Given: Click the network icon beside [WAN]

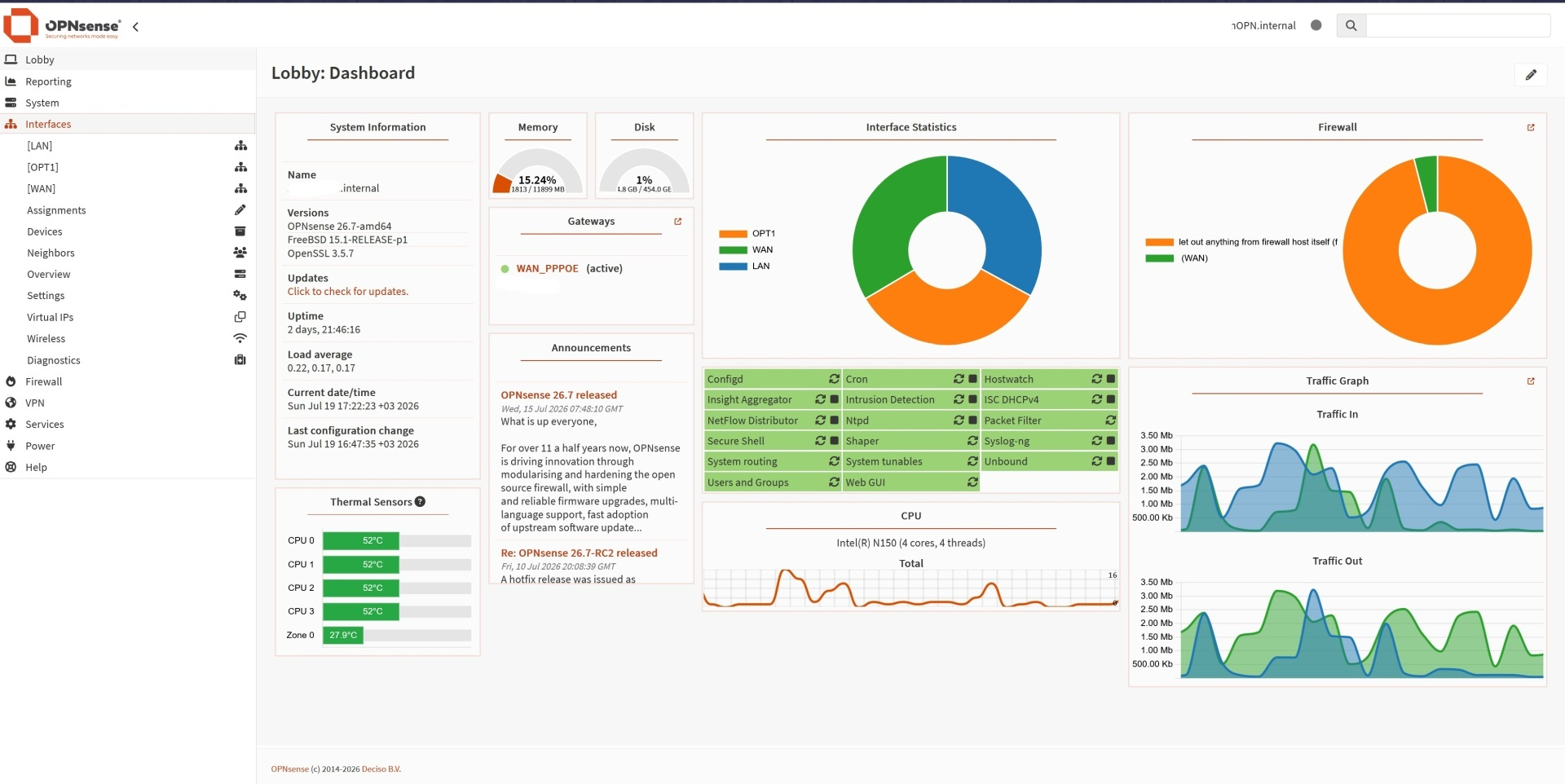Looking at the screenshot, I should click(x=240, y=188).
